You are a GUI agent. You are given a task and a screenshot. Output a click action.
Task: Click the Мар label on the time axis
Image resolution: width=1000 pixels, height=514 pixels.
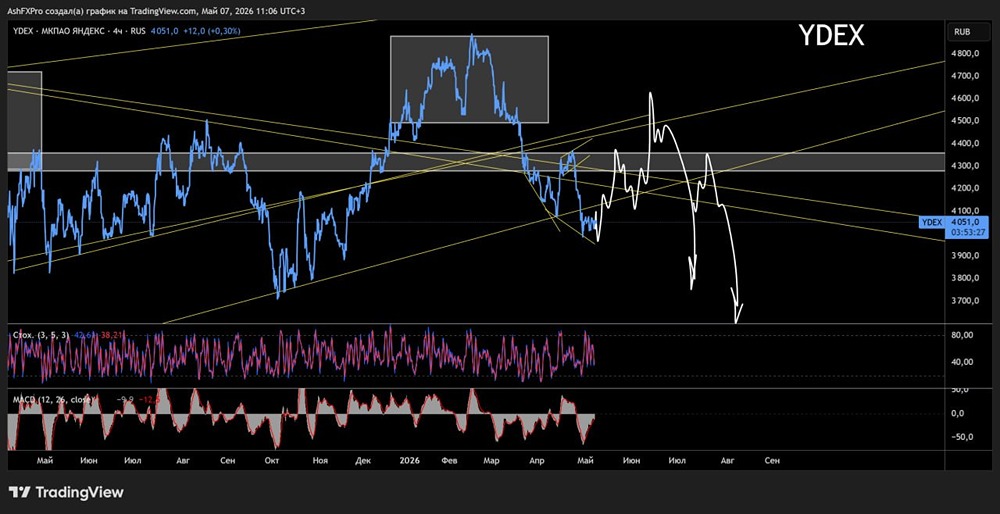(491, 460)
